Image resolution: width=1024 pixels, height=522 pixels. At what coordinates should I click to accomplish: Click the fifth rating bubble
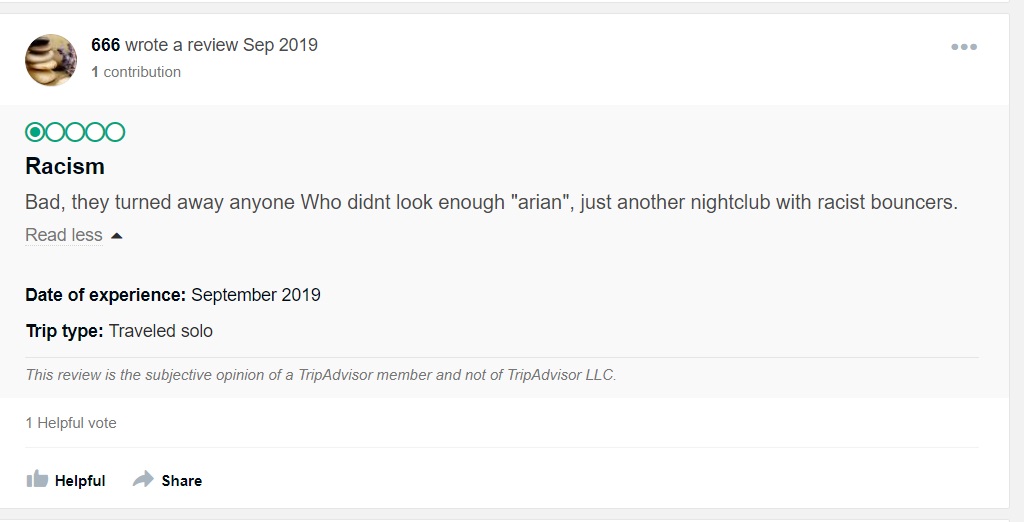point(115,132)
